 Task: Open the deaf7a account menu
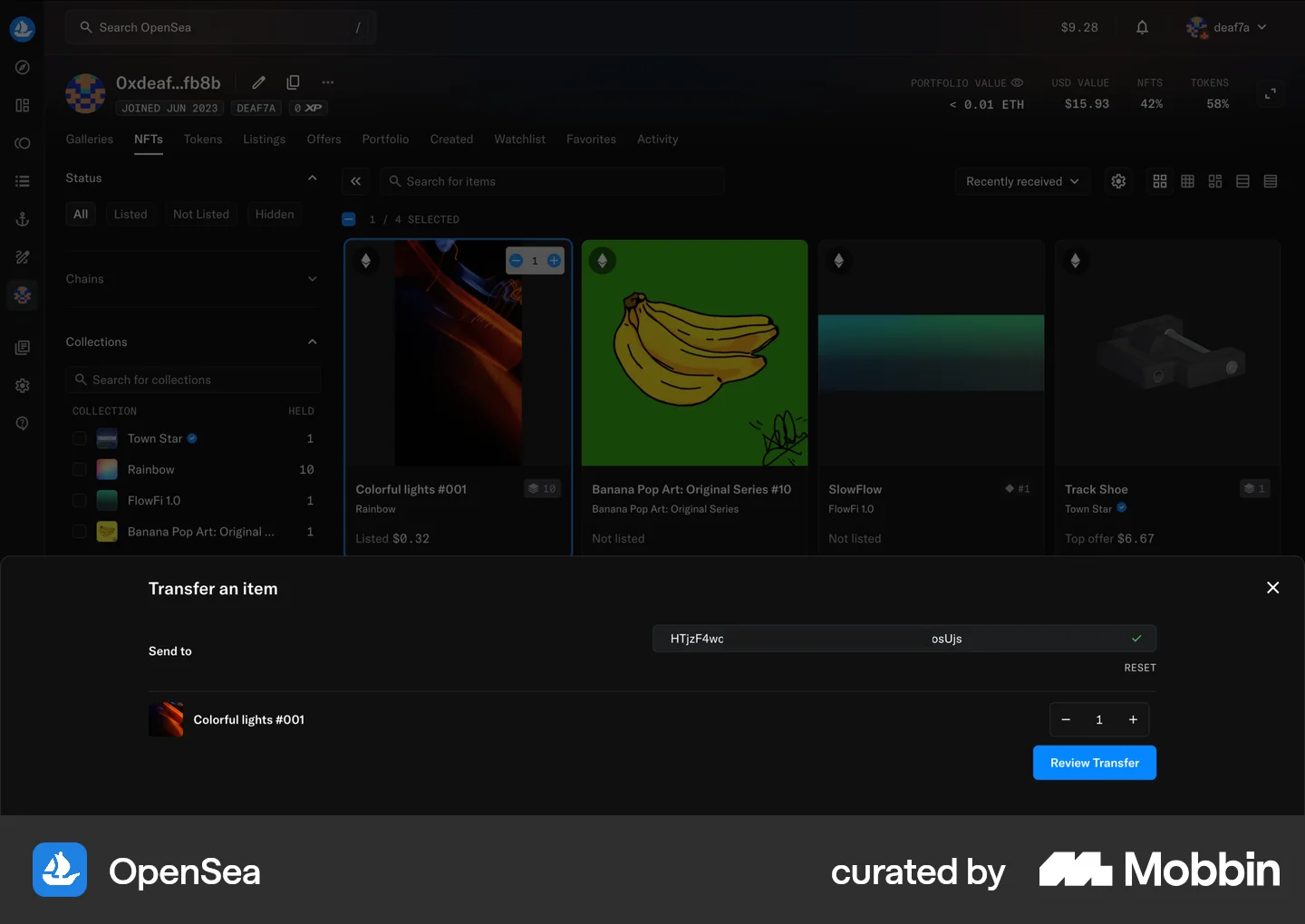tap(1227, 27)
